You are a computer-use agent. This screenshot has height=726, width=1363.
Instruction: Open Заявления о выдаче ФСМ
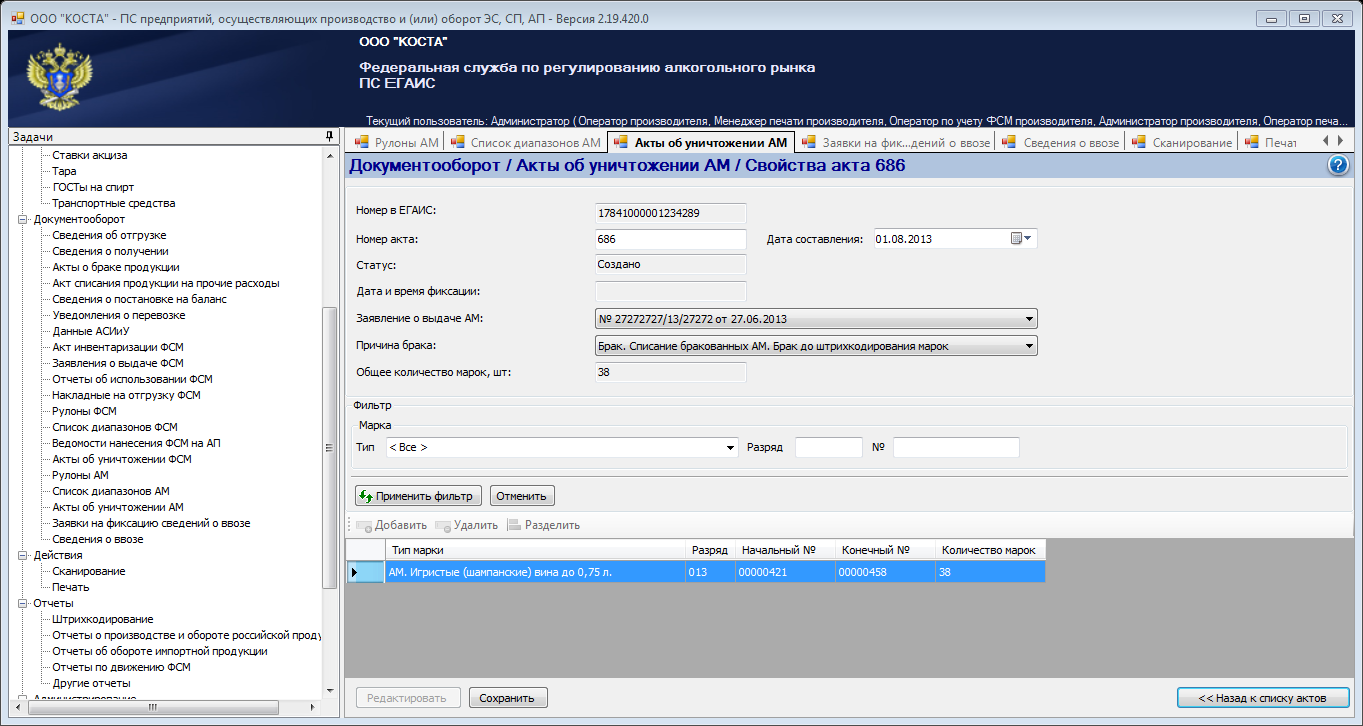118,363
